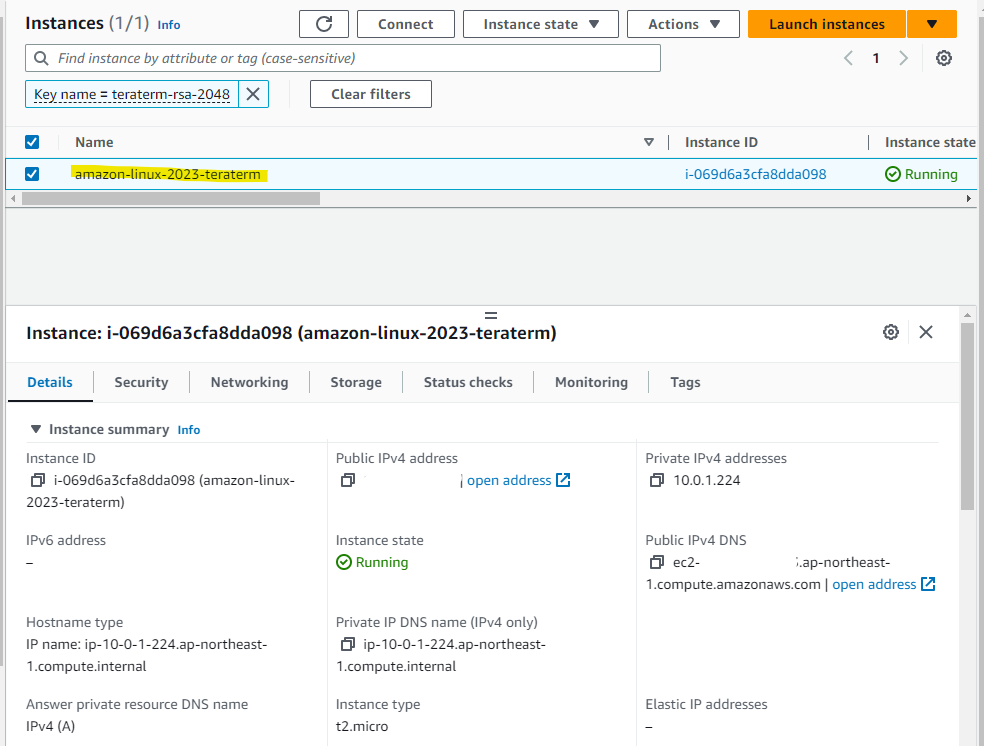Click the Connect button
Screen dimensions: 984x746
coord(405,23)
